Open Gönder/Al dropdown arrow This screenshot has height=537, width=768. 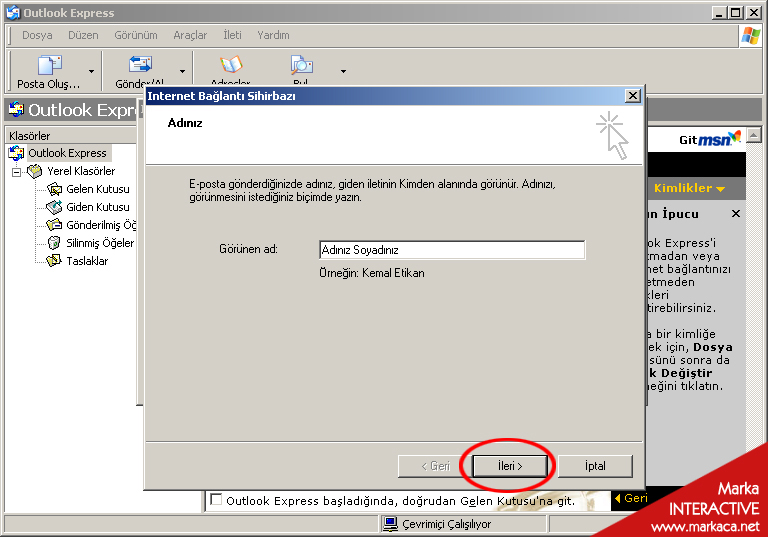[182, 72]
